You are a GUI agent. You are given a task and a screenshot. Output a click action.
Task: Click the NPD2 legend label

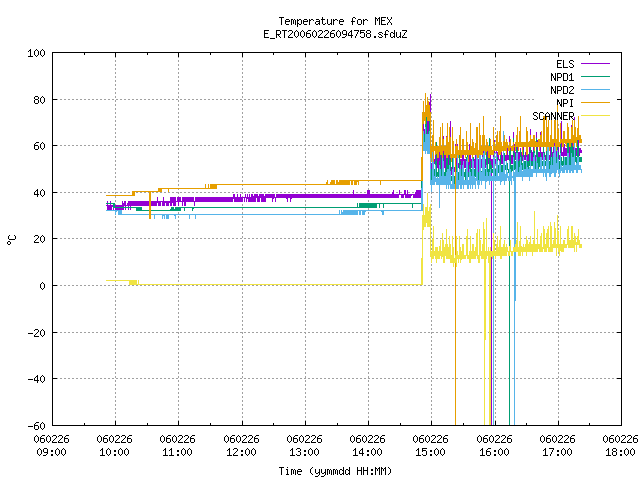(562, 90)
